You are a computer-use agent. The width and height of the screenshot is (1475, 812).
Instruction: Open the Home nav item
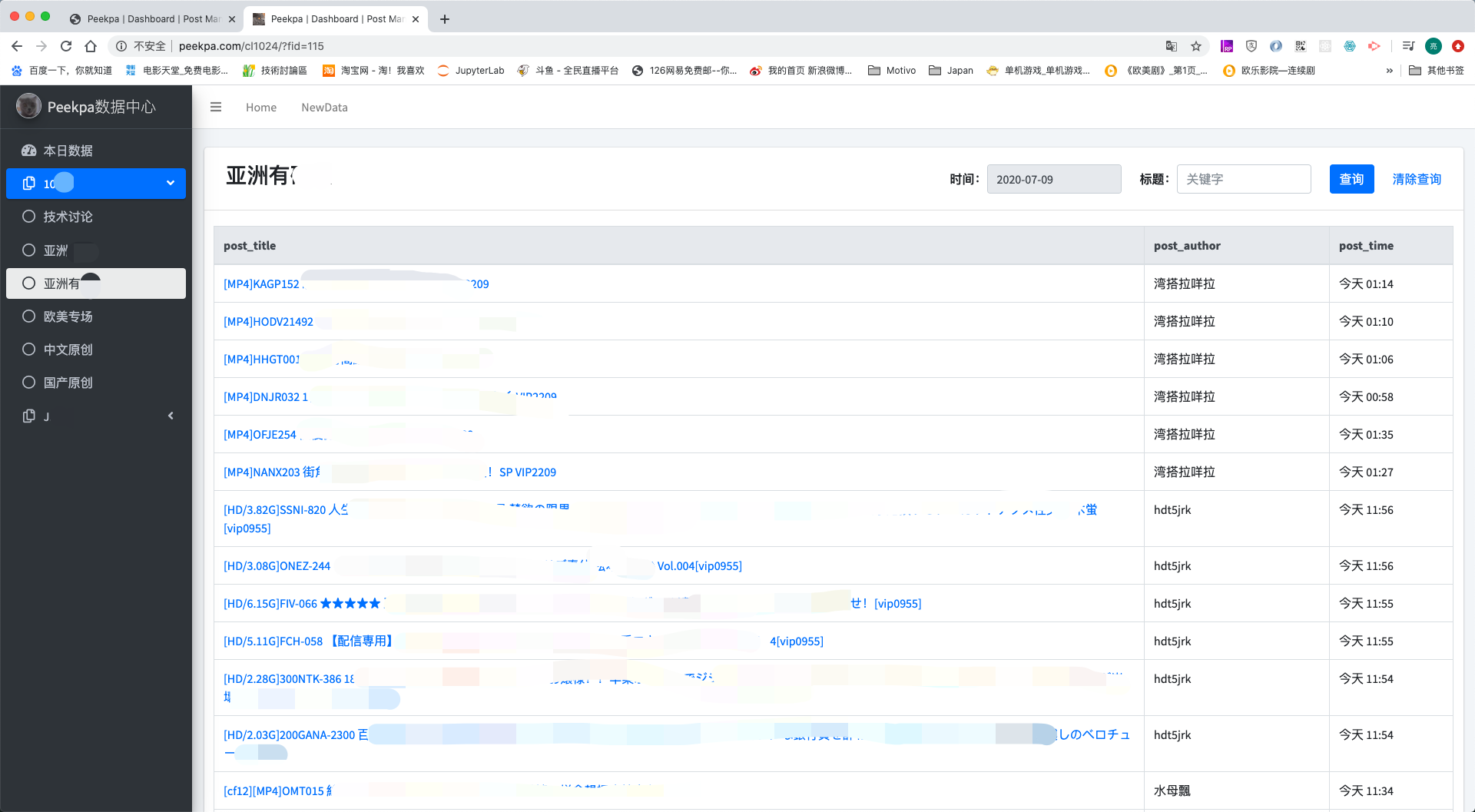tap(261, 108)
